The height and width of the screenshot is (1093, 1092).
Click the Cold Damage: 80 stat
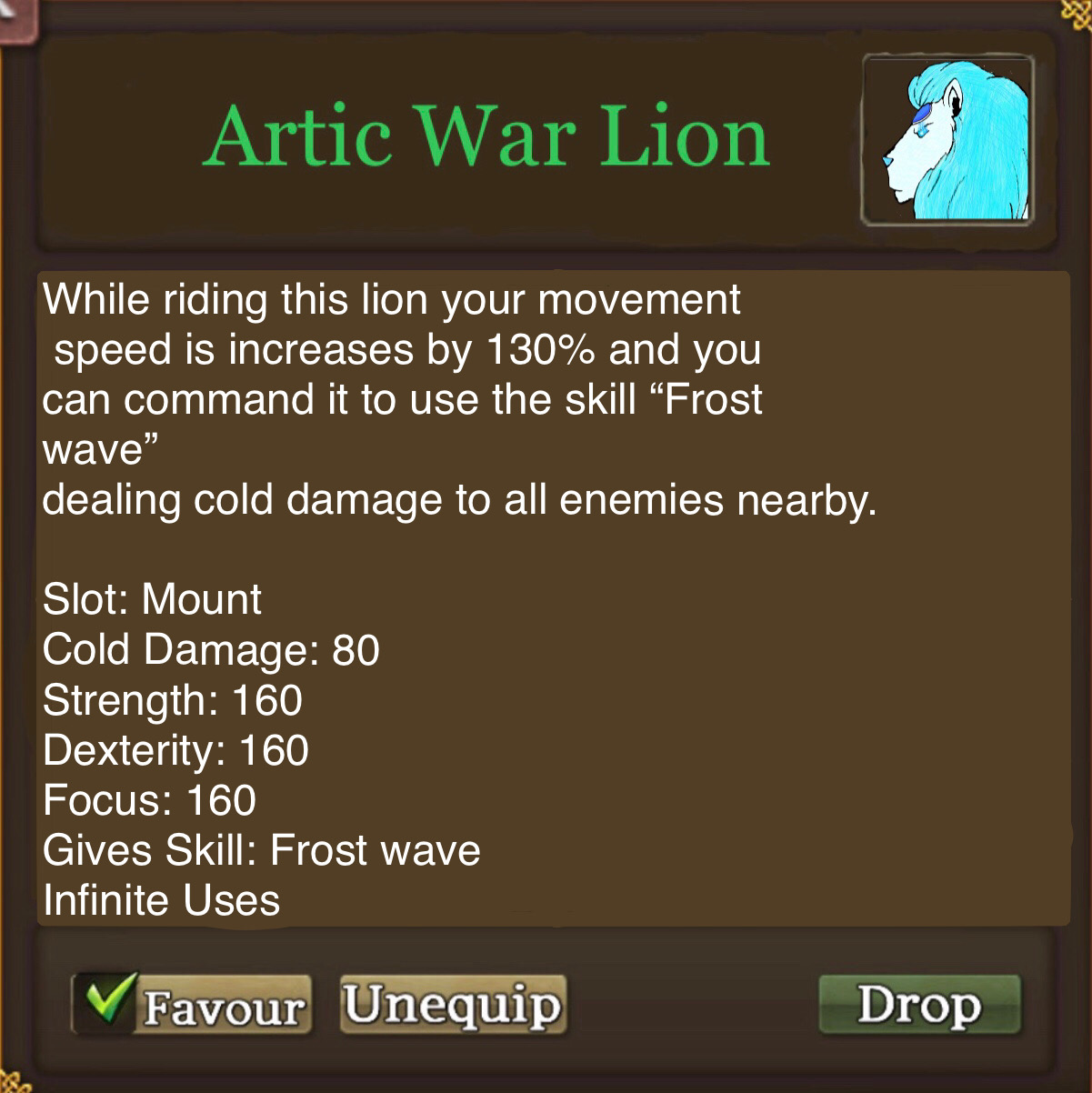click(x=211, y=649)
